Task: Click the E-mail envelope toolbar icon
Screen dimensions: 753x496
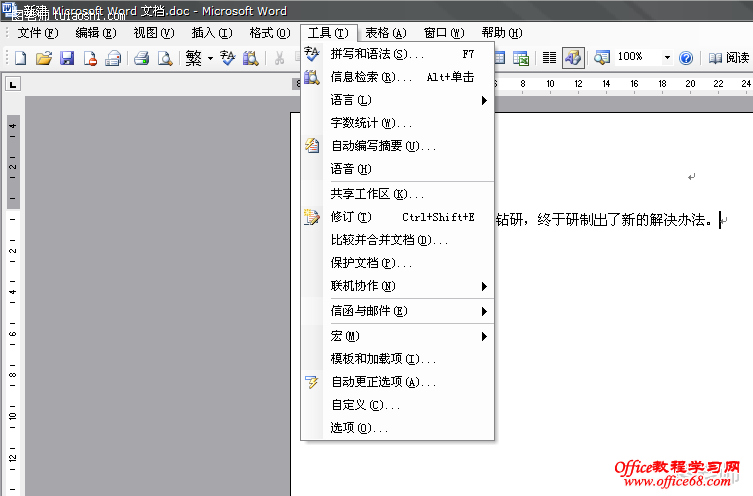Action: tap(113, 59)
